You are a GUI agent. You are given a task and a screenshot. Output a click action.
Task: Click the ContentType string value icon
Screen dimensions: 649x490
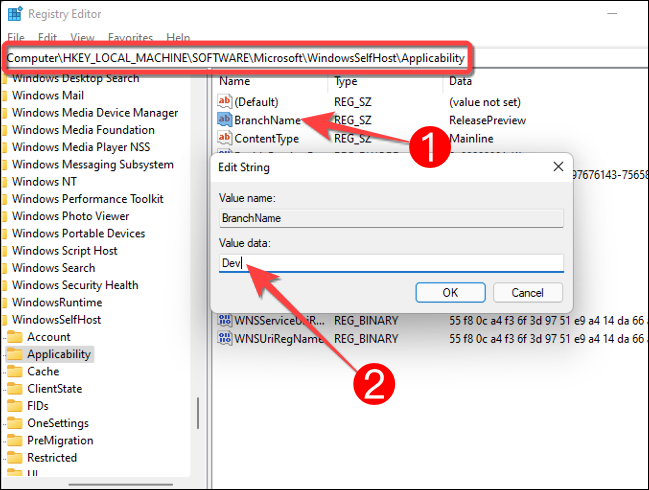pyautogui.click(x=225, y=138)
